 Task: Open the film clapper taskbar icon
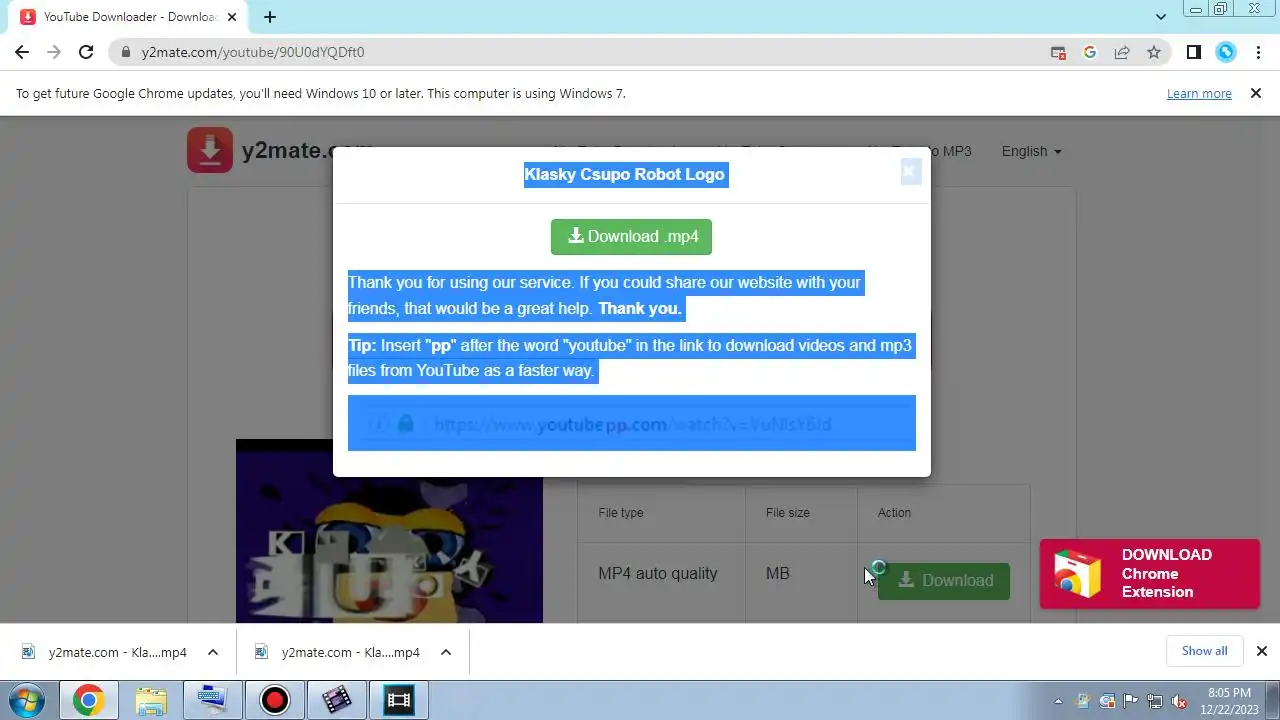click(336, 700)
